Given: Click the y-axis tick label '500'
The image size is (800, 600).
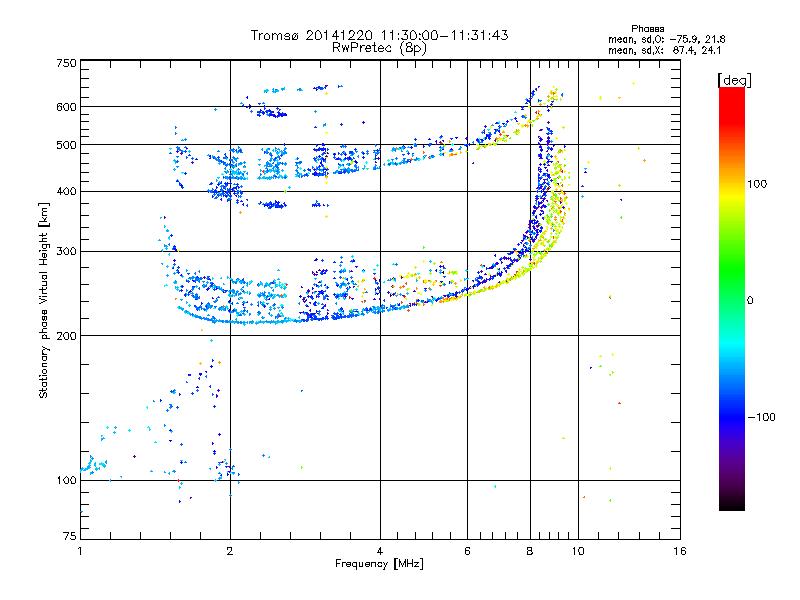Looking at the screenshot, I should (67, 145).
